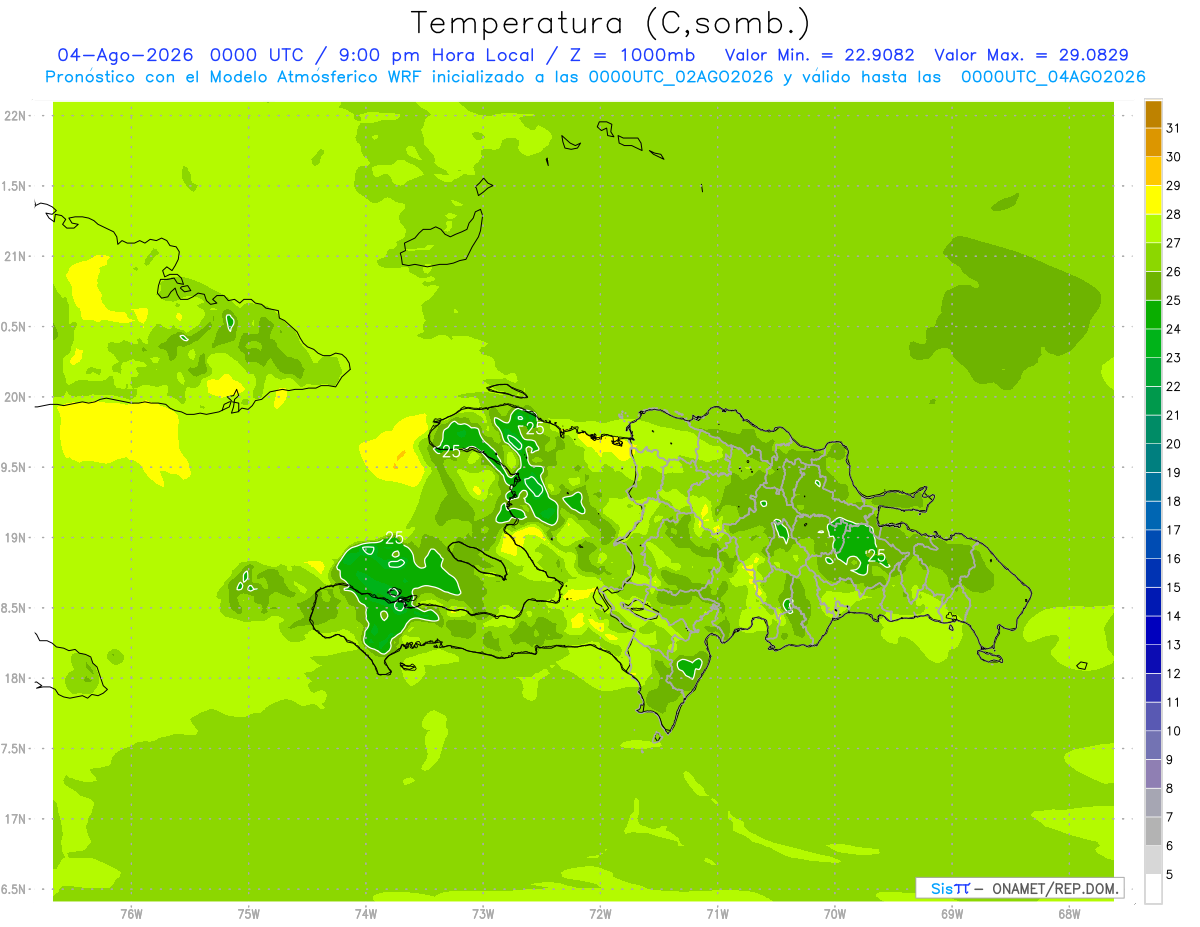1200x927 pixels.
Task: Click the orange colorbar segment between 30 and 31
Action: click(1153, 143)
